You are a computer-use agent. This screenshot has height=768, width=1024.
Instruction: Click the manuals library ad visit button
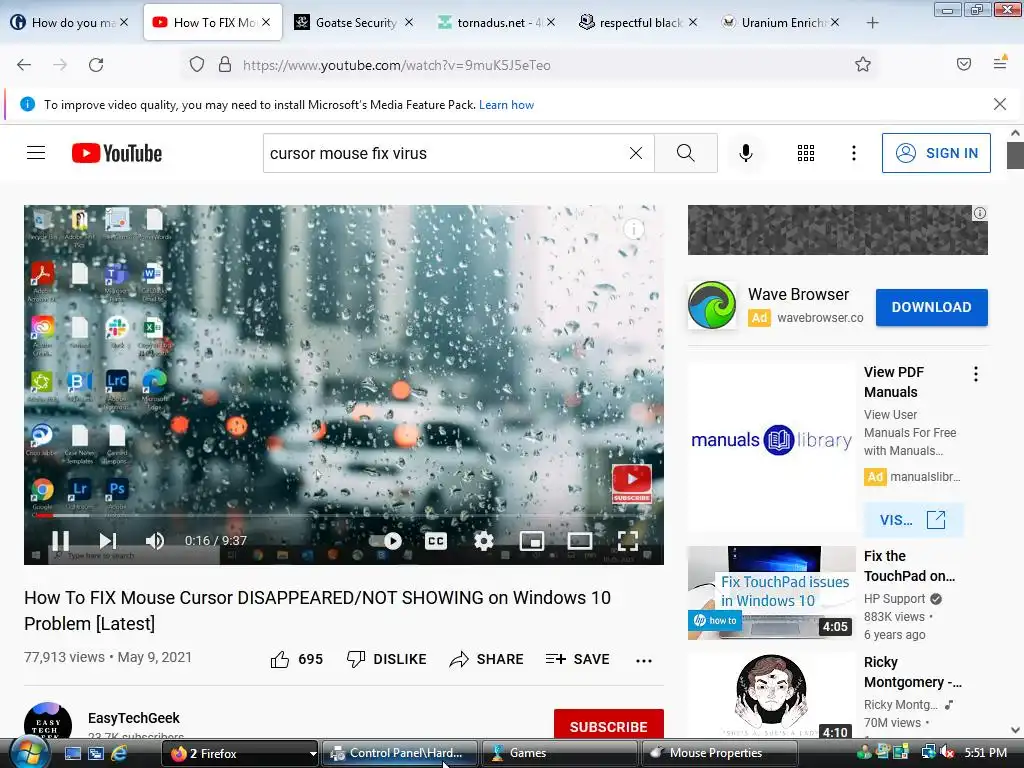pos(913,520)
